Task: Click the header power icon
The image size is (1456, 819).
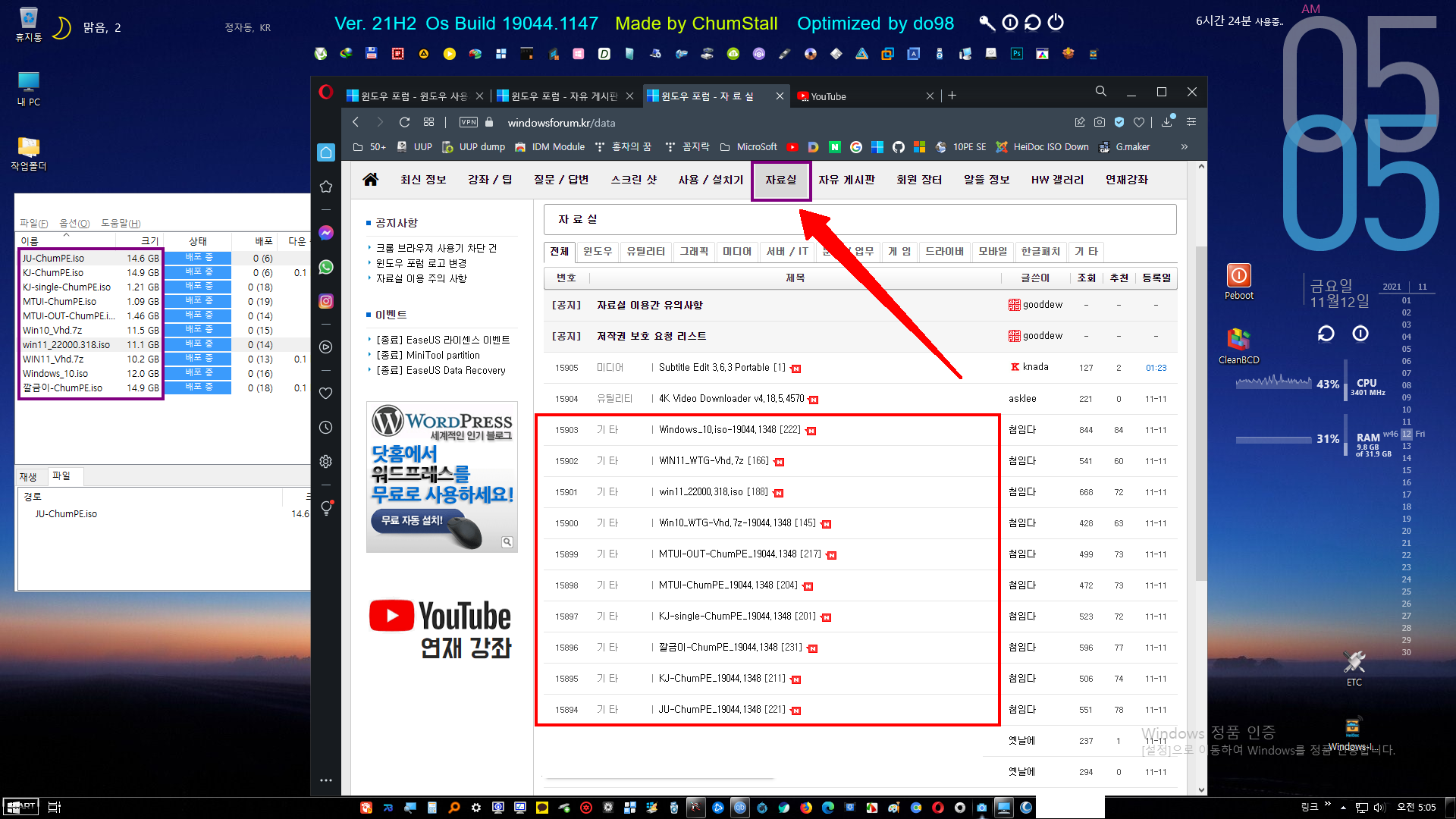Action: (x=1056, y=23)
